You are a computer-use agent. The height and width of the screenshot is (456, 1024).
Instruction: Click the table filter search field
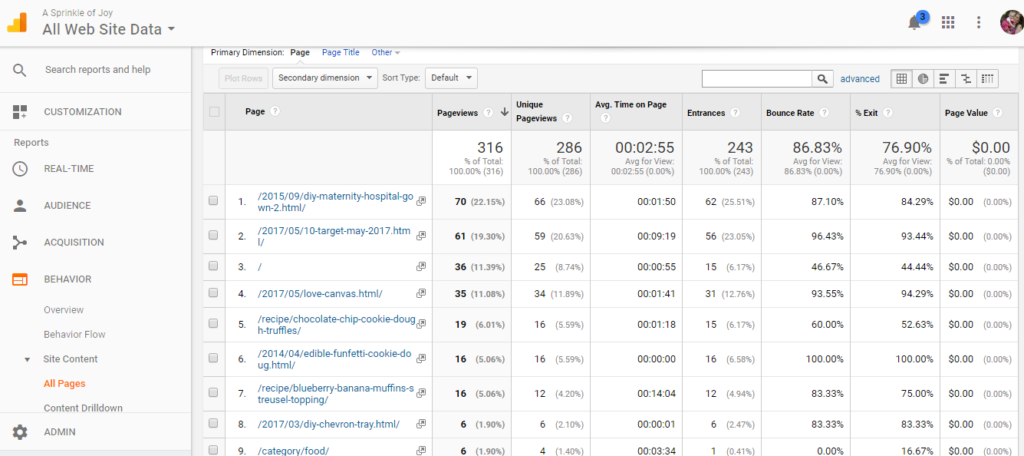pyautogui.click(x=757, y=78)
